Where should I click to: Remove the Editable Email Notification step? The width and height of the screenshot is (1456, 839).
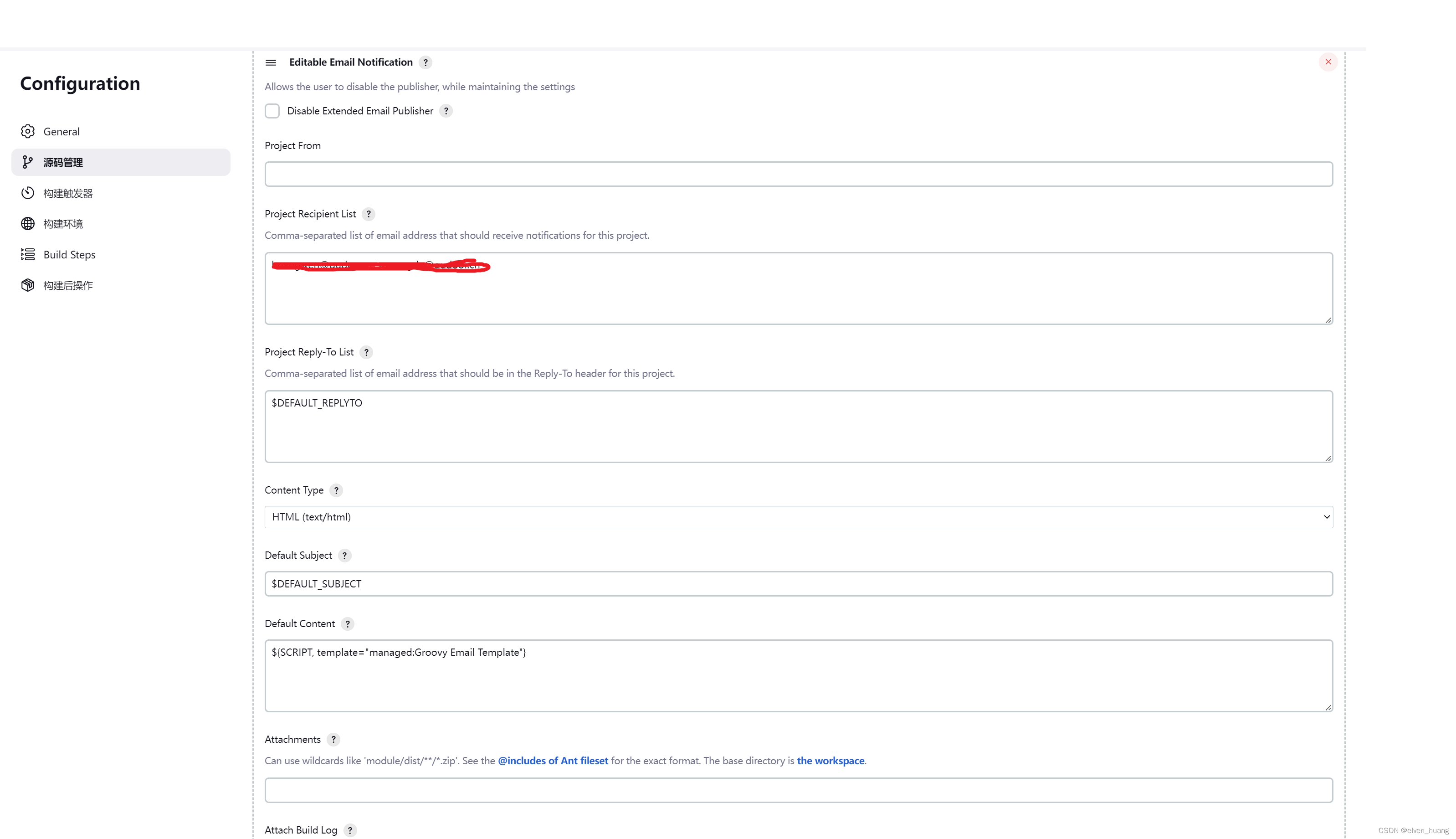coord(1328,62)
